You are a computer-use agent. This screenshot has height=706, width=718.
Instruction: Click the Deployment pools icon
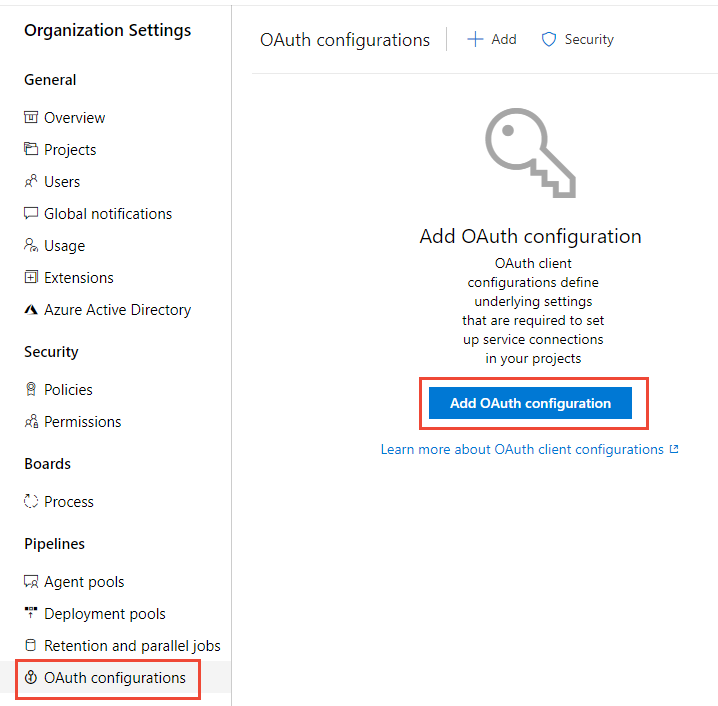coord(31,613)
